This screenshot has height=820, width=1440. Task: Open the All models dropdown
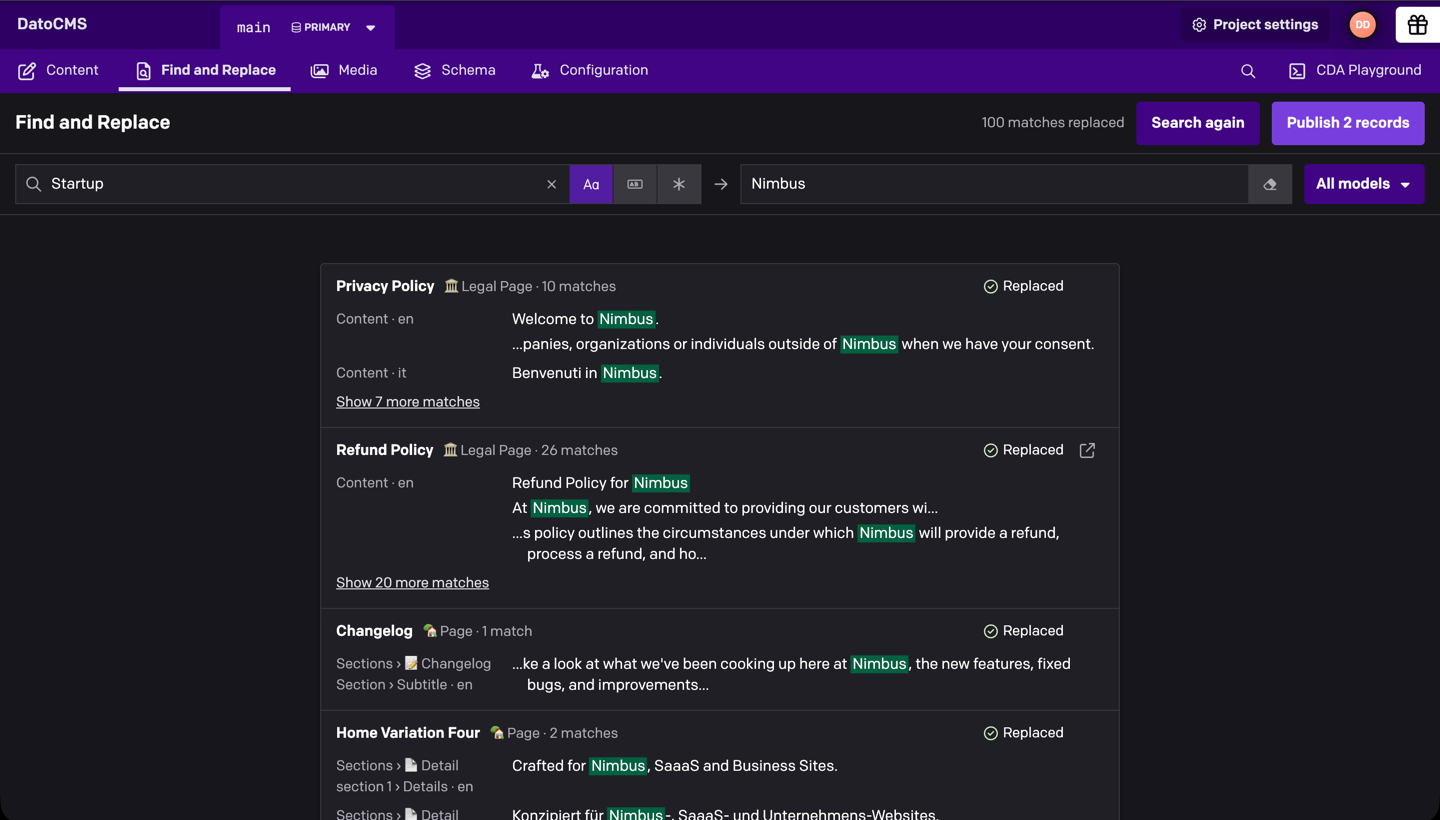tap(1364, 184)
